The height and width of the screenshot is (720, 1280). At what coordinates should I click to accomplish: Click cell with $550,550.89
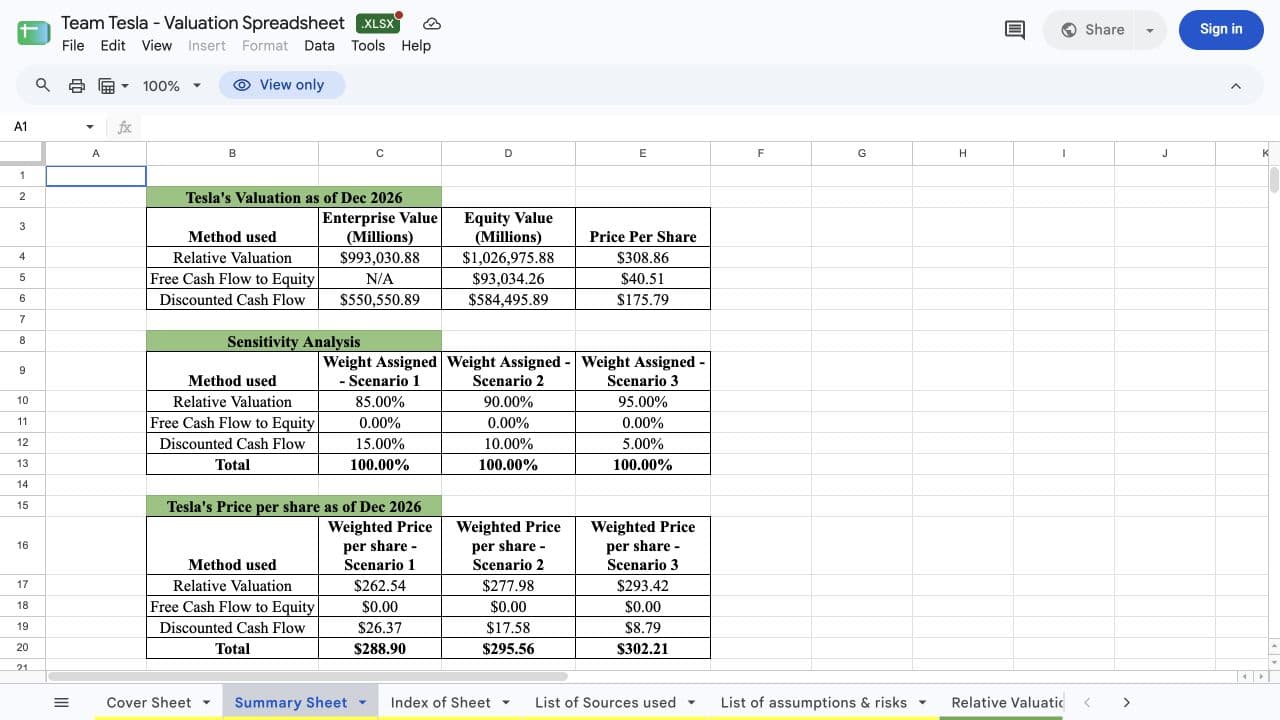[380, 299]
